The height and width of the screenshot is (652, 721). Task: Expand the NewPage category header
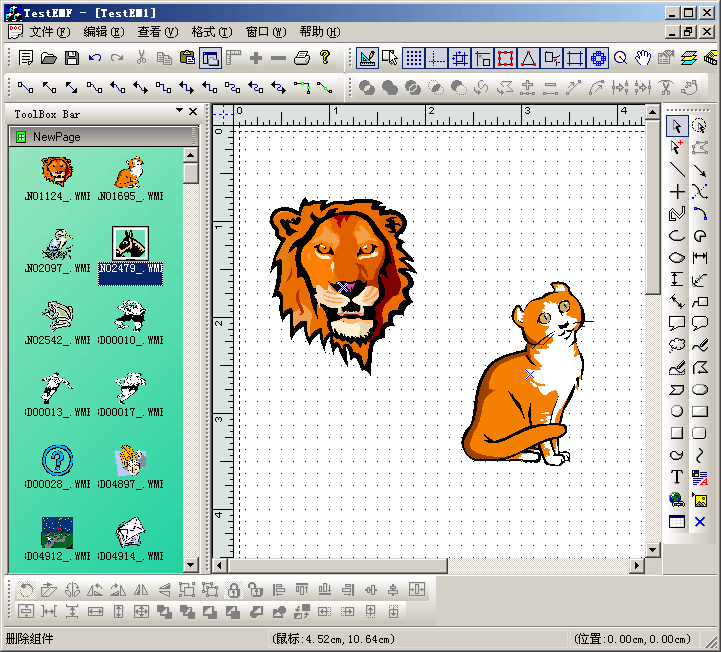[100, 136]
